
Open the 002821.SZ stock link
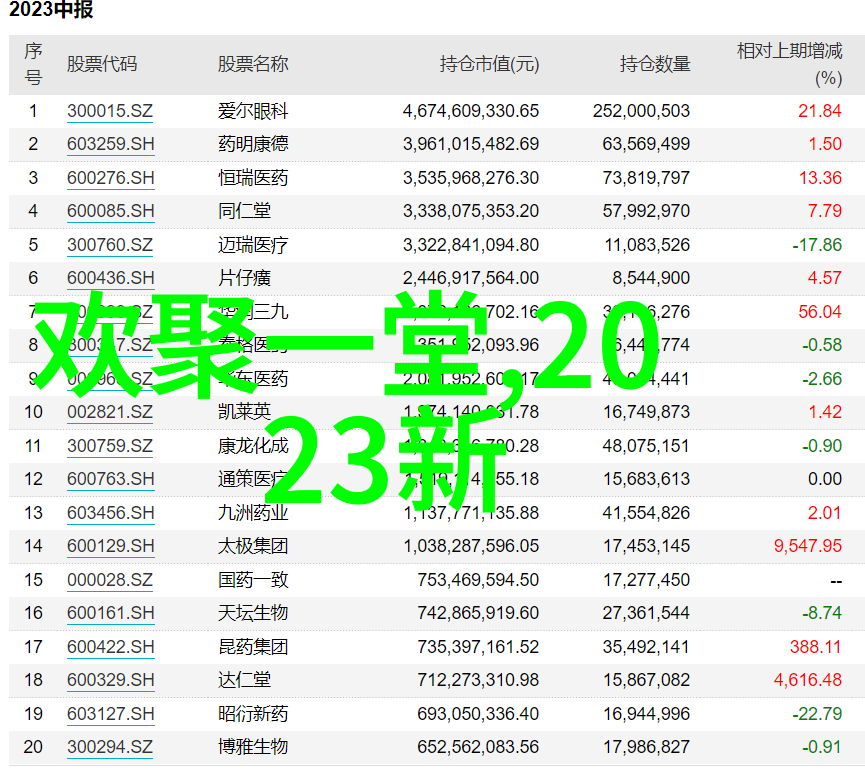tap(110, 412)
